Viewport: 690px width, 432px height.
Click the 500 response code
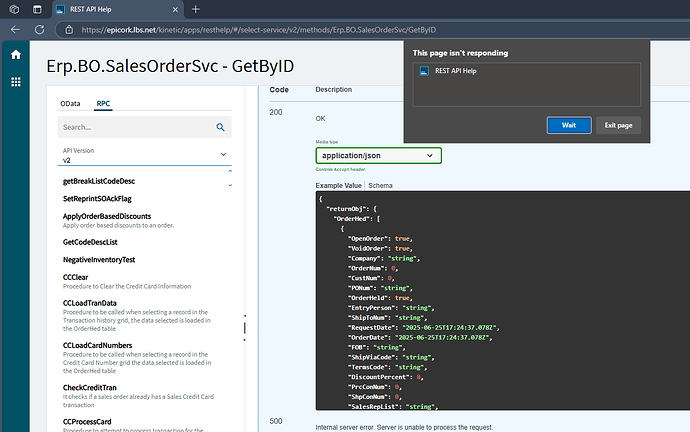click(276, 421)
